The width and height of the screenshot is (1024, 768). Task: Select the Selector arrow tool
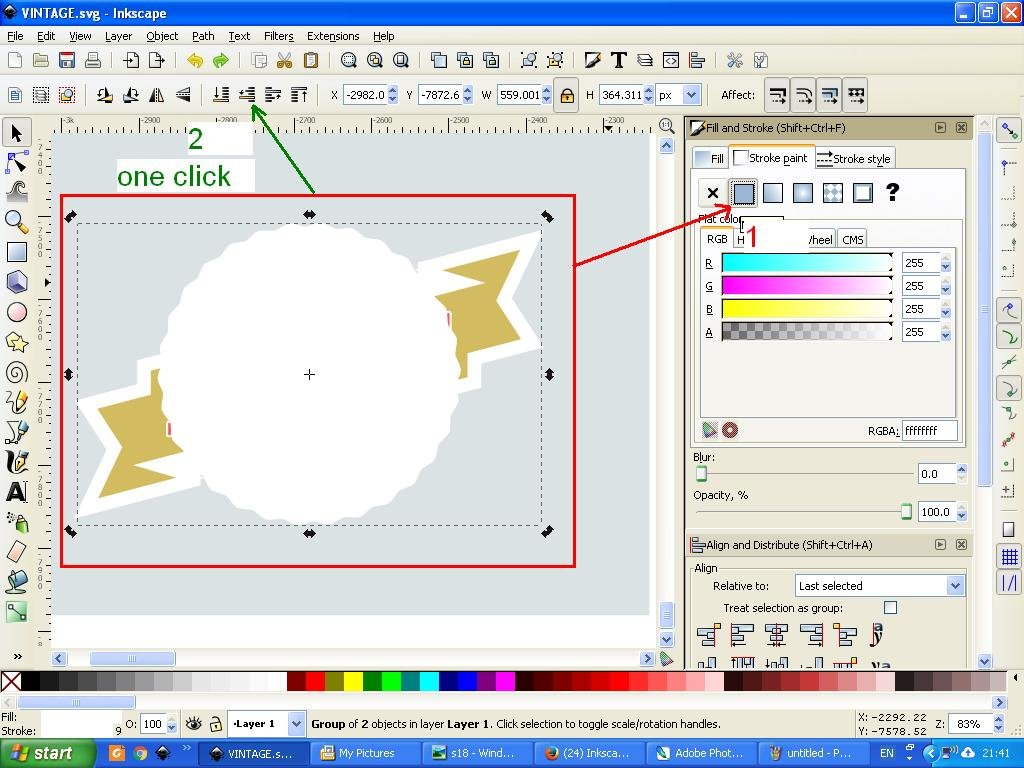pyautogui.click(x=16, y=133)
